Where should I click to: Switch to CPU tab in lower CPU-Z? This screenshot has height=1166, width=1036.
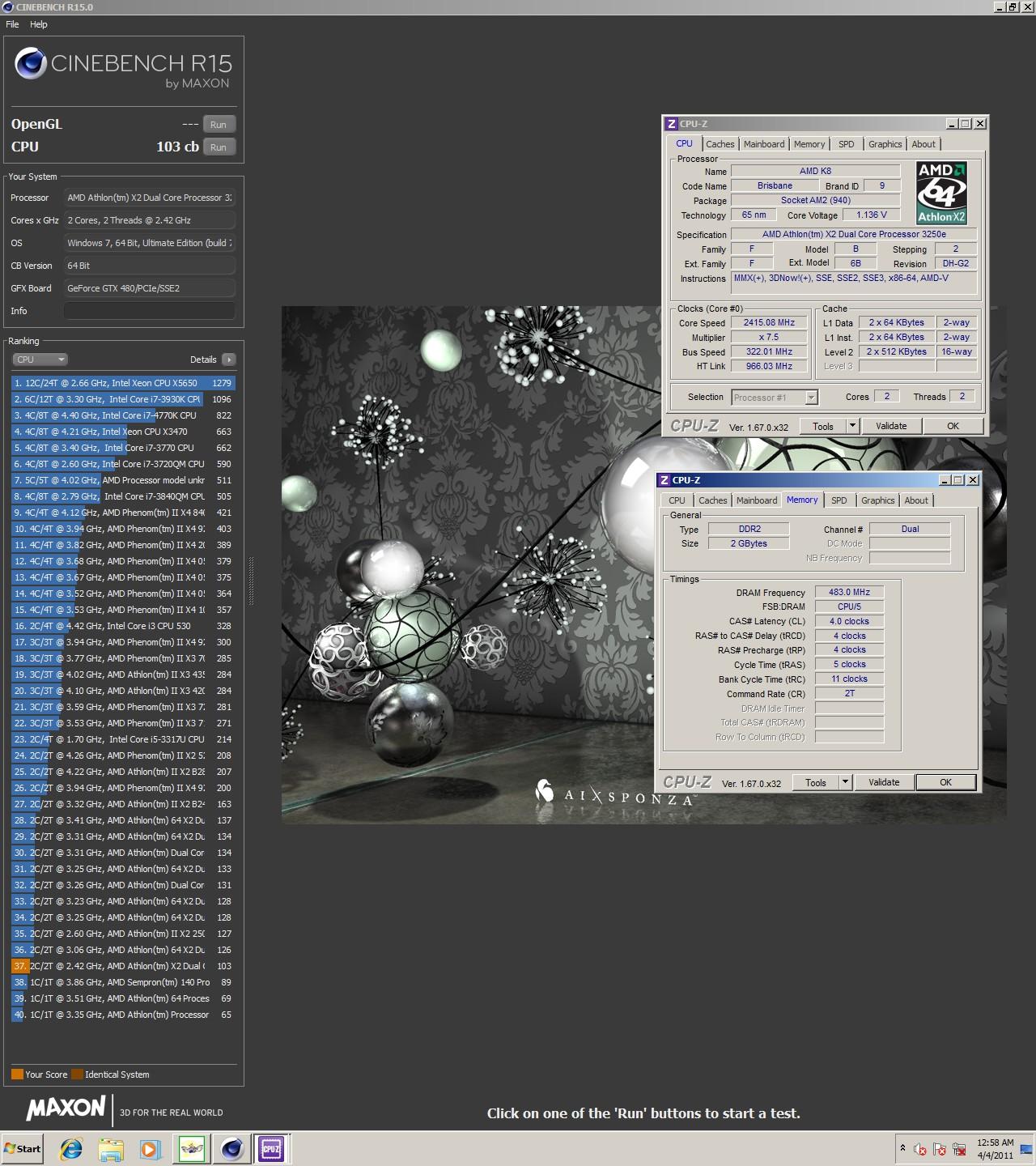tap(677, 500)
